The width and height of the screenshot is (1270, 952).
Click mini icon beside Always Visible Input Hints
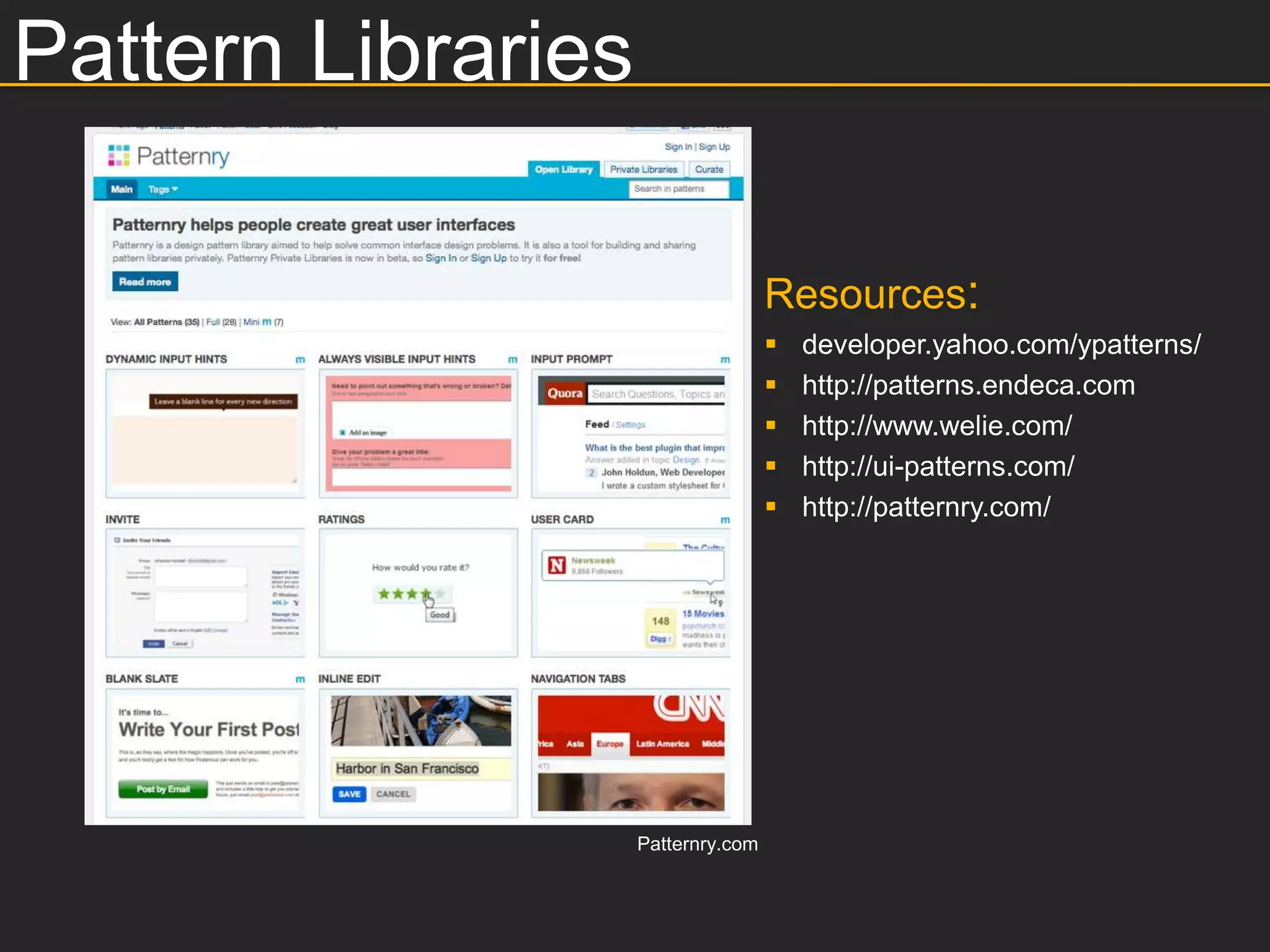tap(513, 359)
